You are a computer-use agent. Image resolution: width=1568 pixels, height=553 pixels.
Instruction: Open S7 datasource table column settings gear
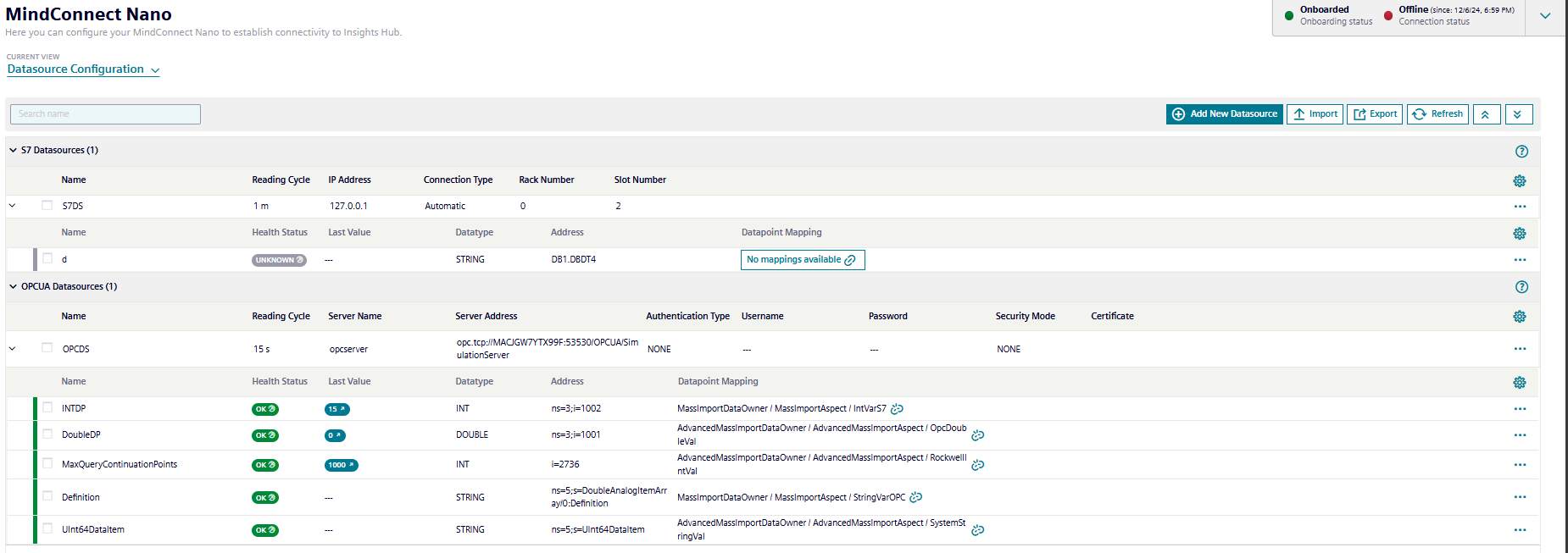pos(1520,181)
